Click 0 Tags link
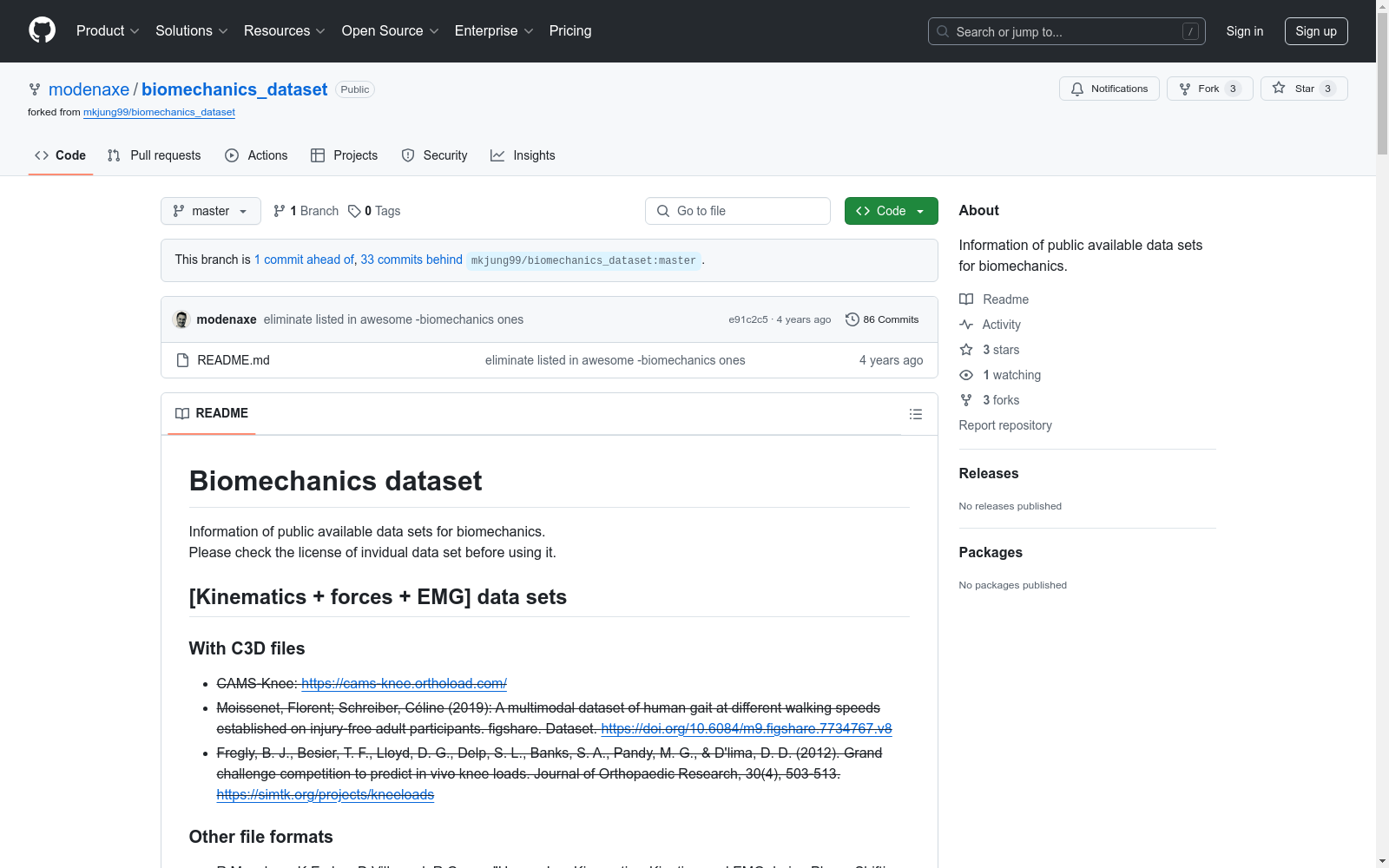This screenshot has height=868, width=1389. [375, 211]
